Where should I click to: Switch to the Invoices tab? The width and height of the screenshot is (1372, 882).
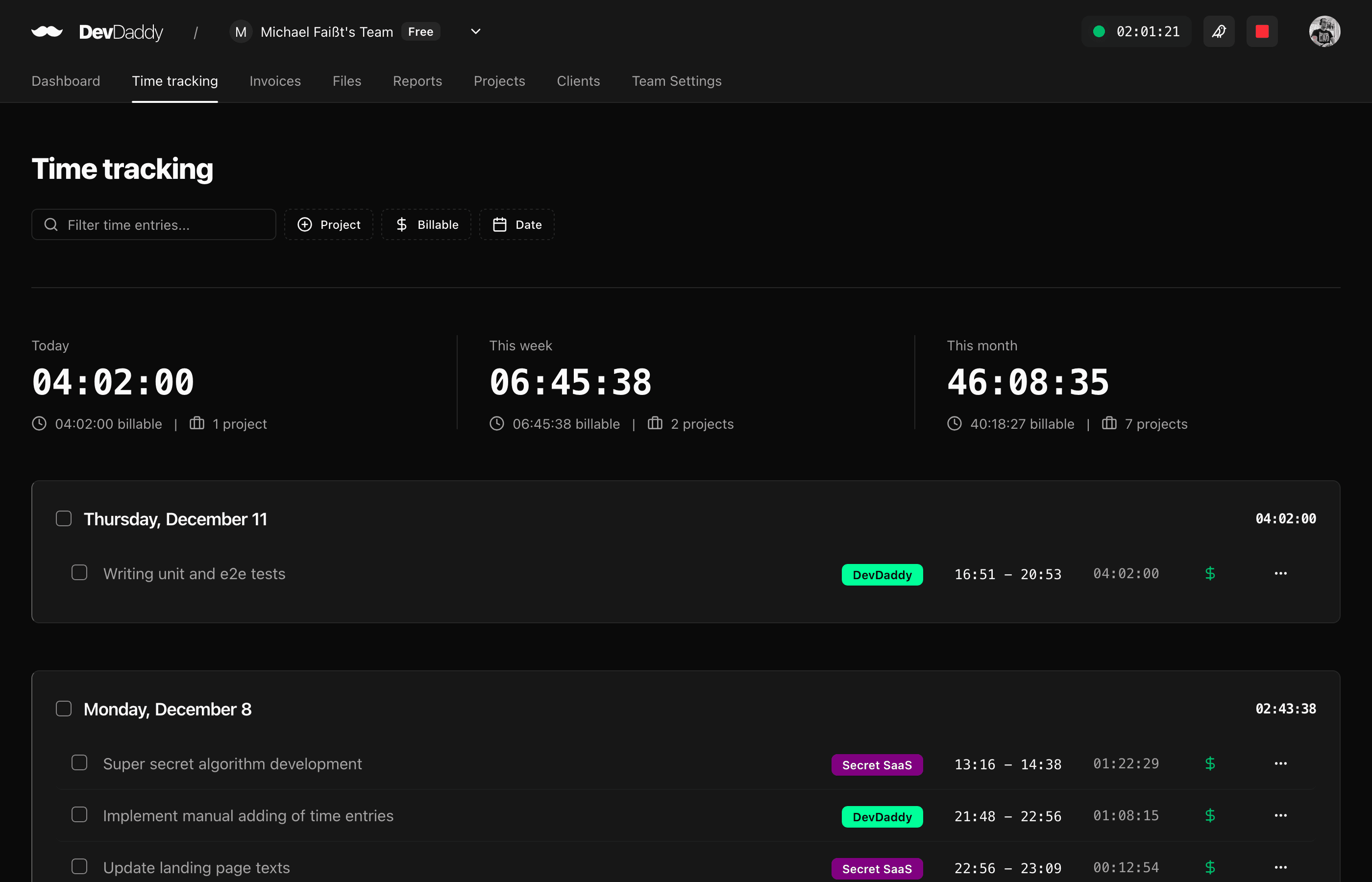click(x=275, y=81)
